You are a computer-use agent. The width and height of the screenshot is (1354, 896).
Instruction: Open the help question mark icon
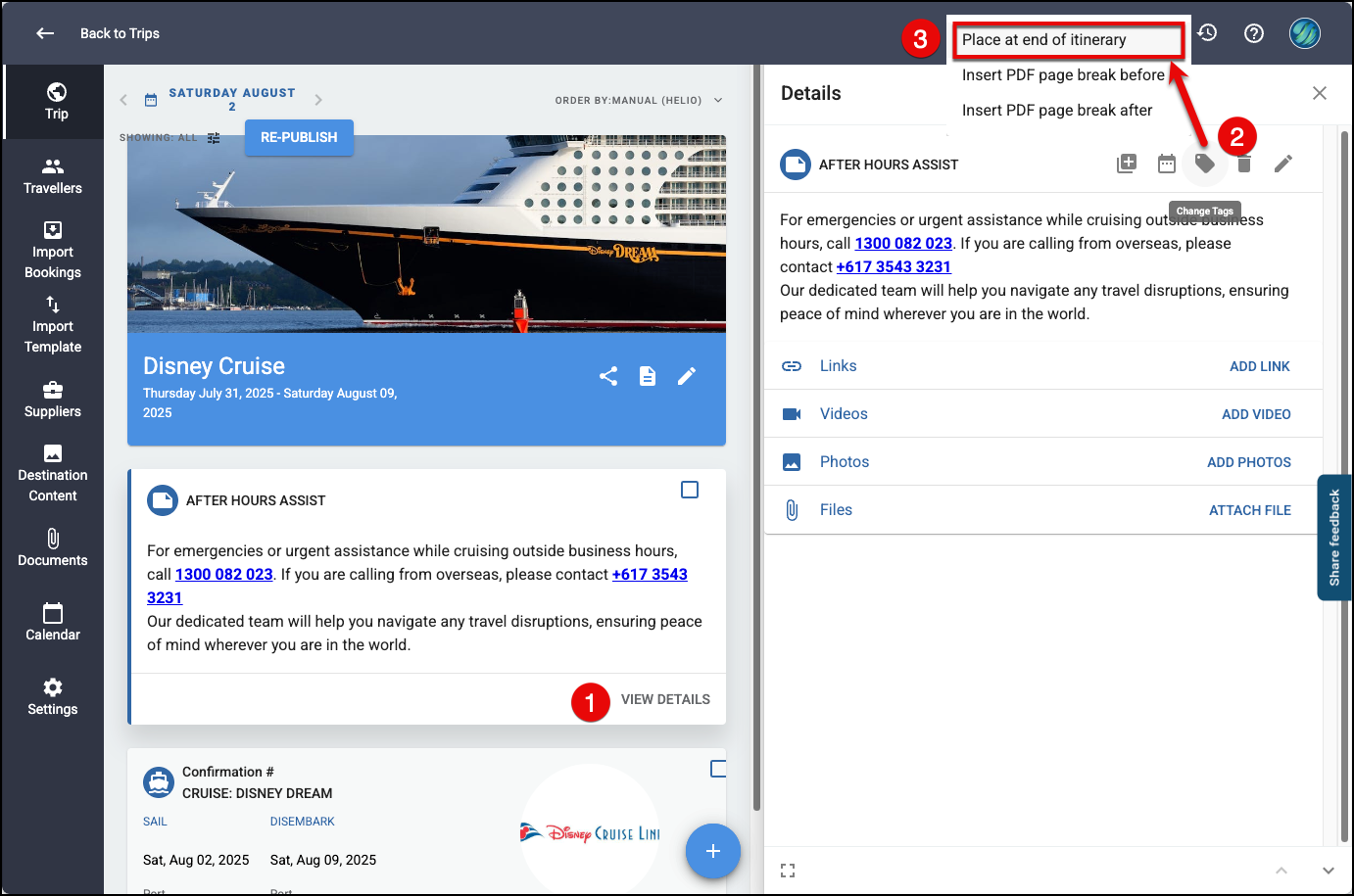1254,33
